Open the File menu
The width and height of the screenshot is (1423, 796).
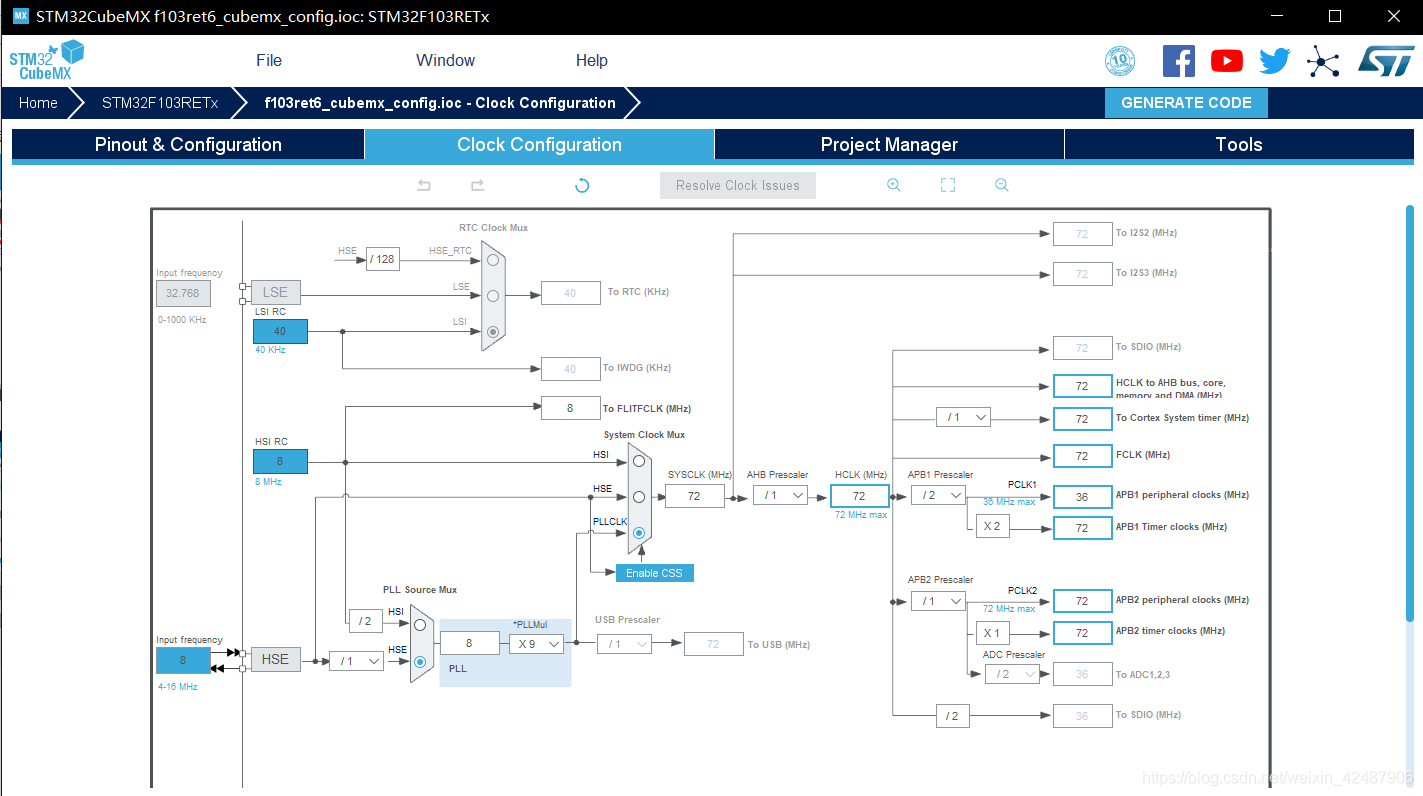click(269, 60)
